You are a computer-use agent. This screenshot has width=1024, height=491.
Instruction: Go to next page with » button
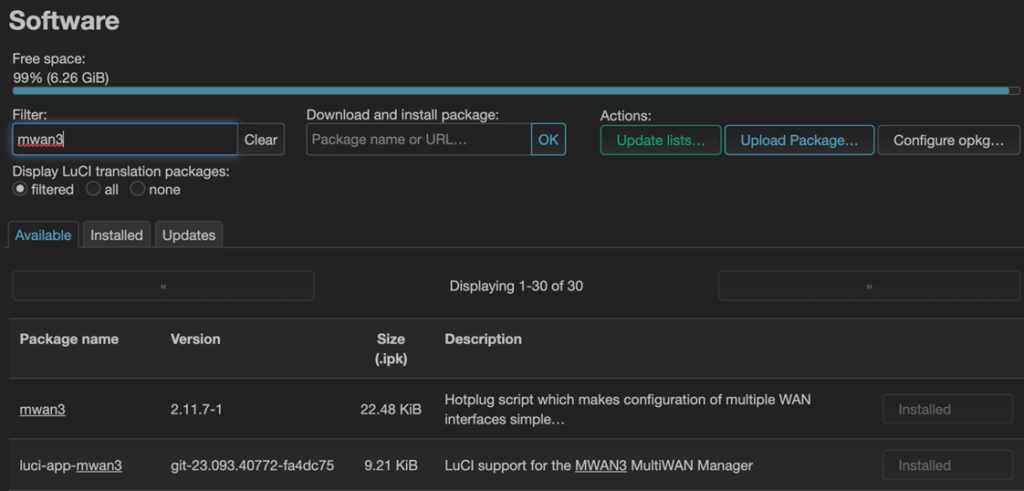(869, 286)
